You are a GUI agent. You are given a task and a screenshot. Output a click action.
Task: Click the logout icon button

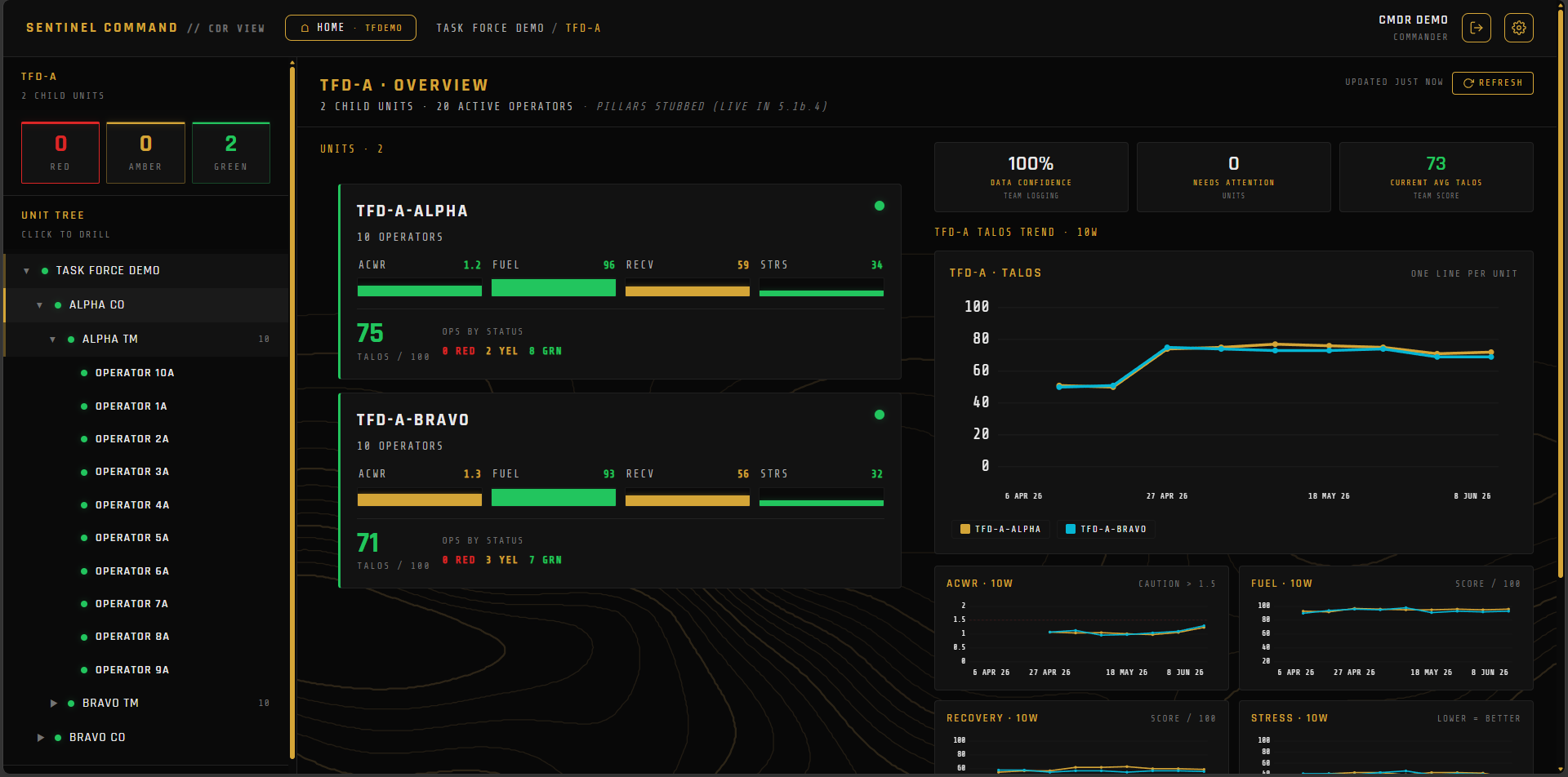[x=1476, y=28]
